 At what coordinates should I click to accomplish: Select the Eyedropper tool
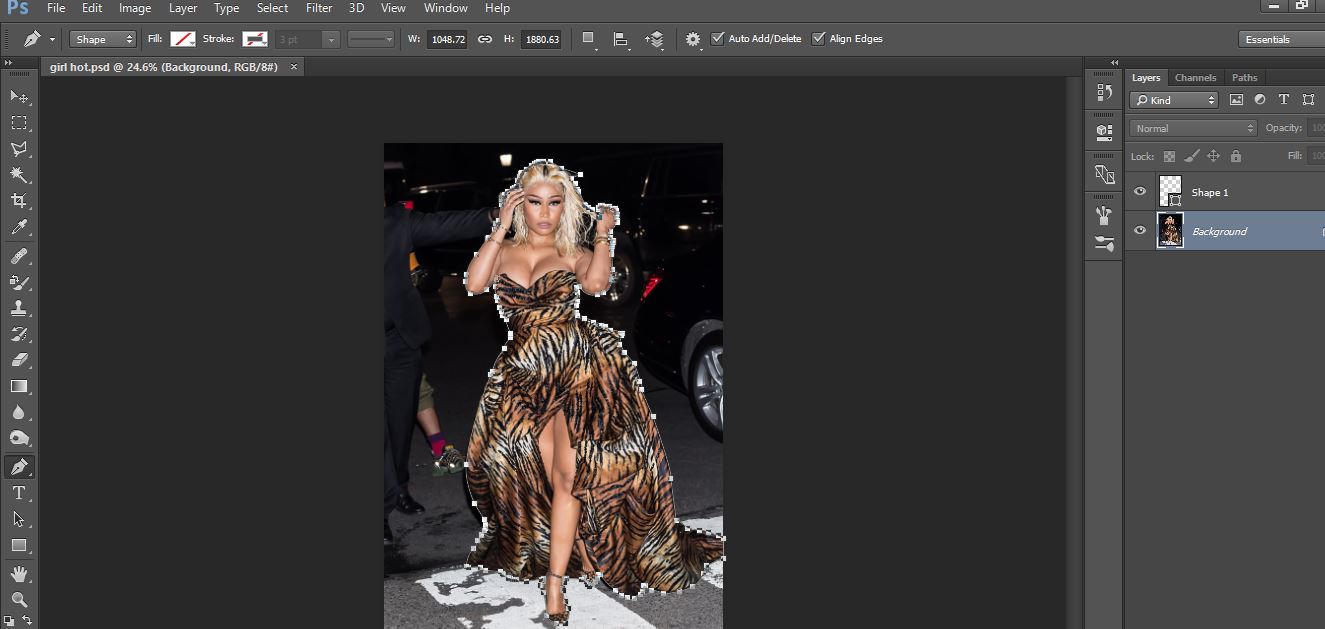18,228
